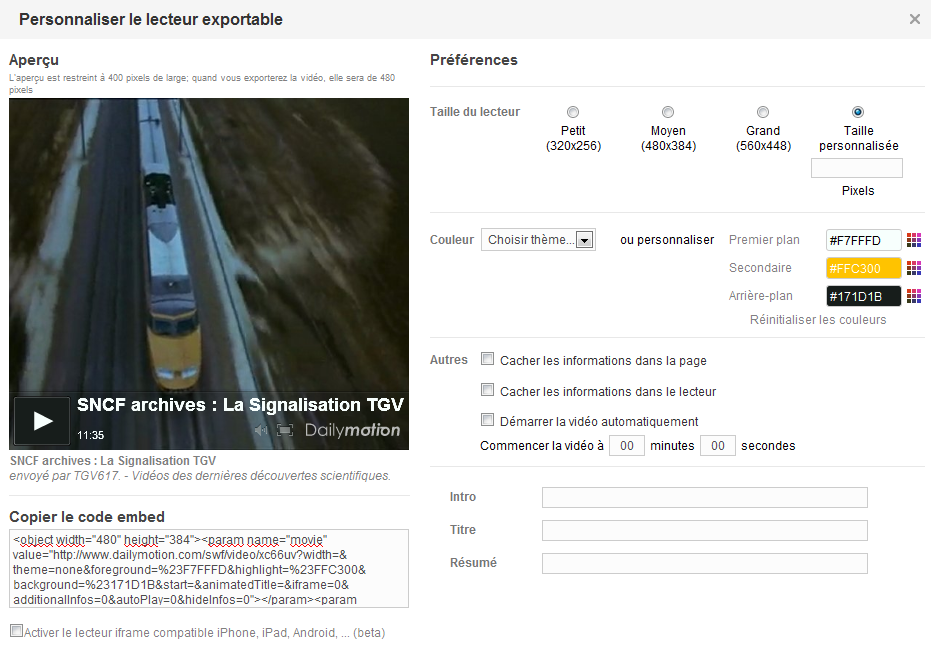Enable the iframe player compatible iPhone checkbox
This screenshot has width=931, height=645.
pyautogui.click(x=17, y=631)
